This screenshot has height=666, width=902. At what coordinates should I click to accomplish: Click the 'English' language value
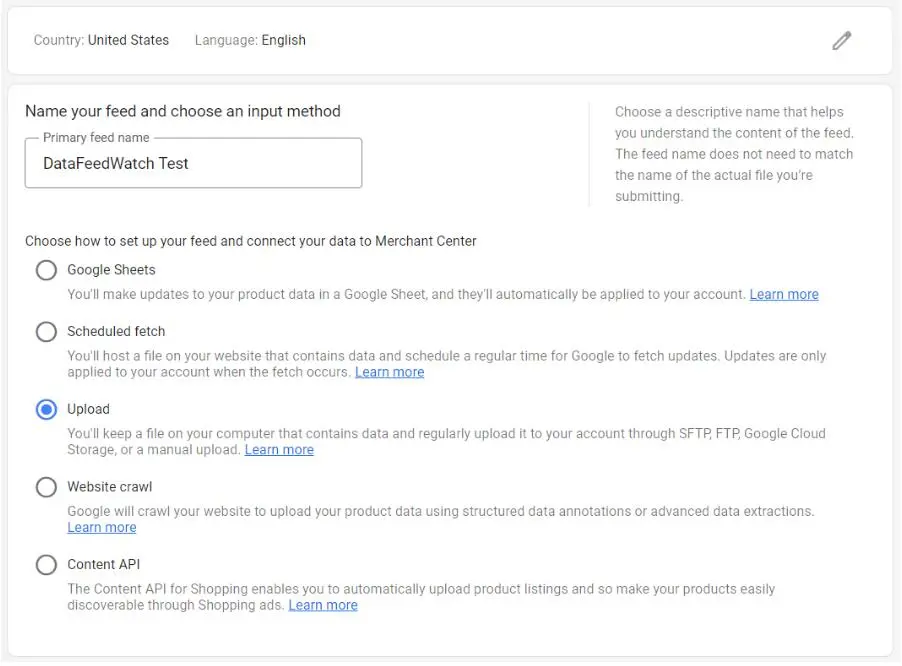click(283, 41)
